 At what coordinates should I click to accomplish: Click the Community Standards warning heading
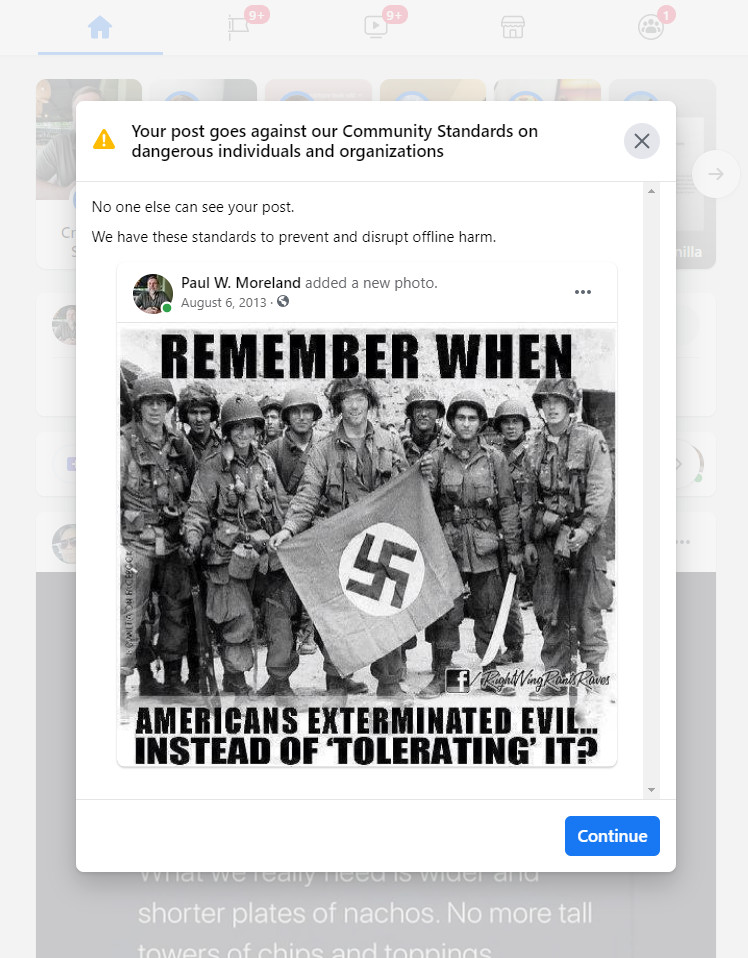[x=334, y=141]
